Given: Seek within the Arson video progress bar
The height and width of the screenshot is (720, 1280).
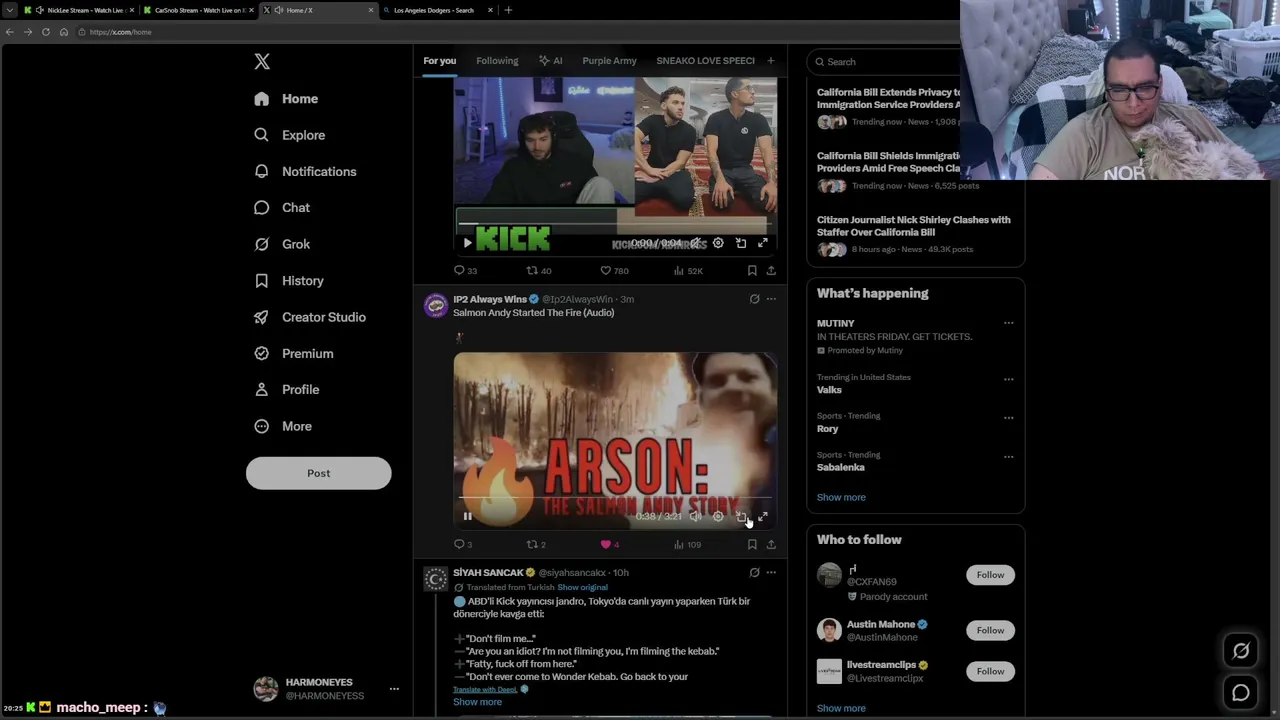Looking at the screenshot, I should 614,497.
